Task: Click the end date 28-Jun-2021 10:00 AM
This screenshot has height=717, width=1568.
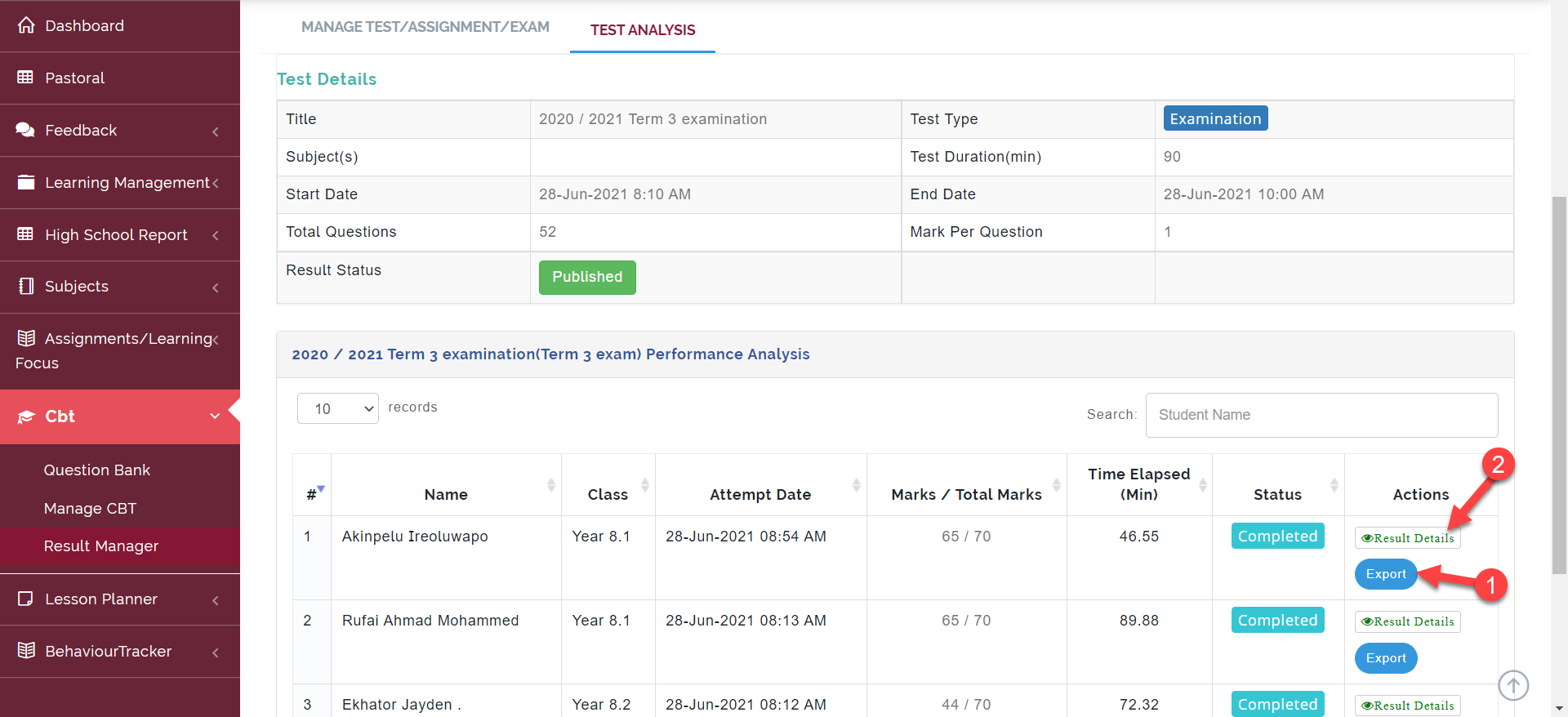Action: tap(1244, 194)
